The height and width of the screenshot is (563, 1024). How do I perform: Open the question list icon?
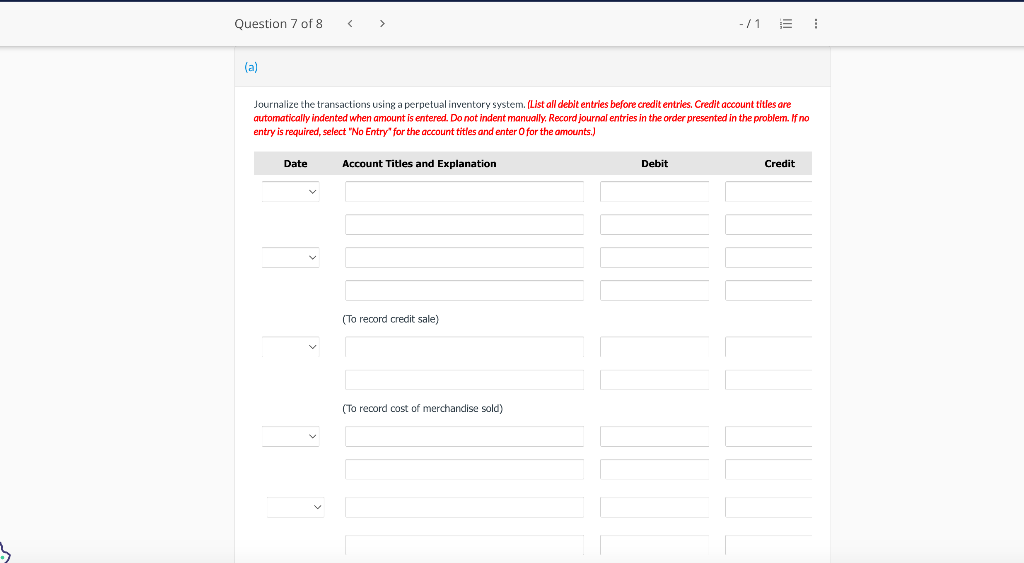pyautogui.click(x=786, y=24)
